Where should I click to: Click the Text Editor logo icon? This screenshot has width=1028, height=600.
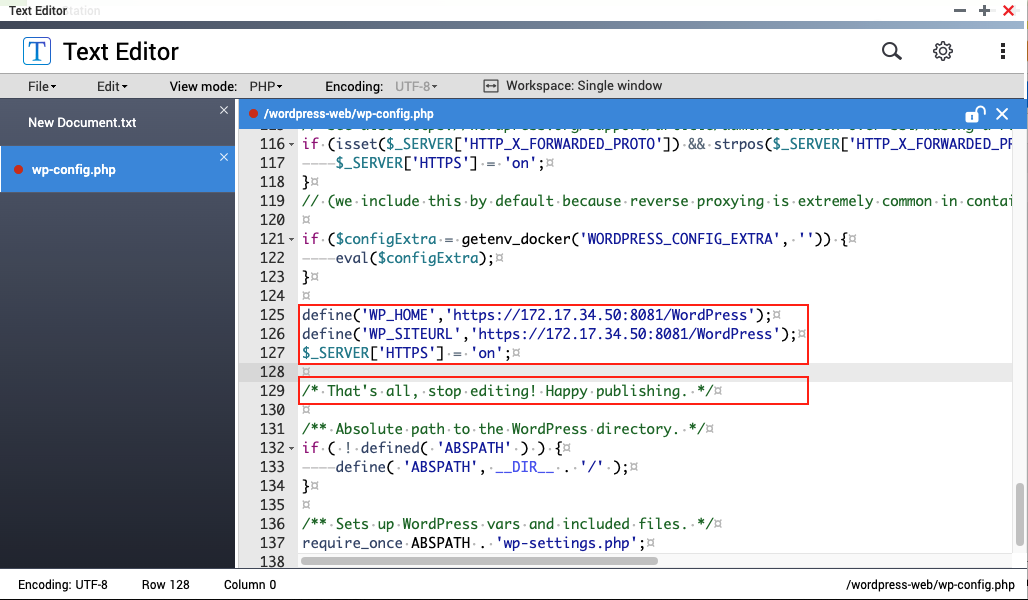[x=37, y=51]
